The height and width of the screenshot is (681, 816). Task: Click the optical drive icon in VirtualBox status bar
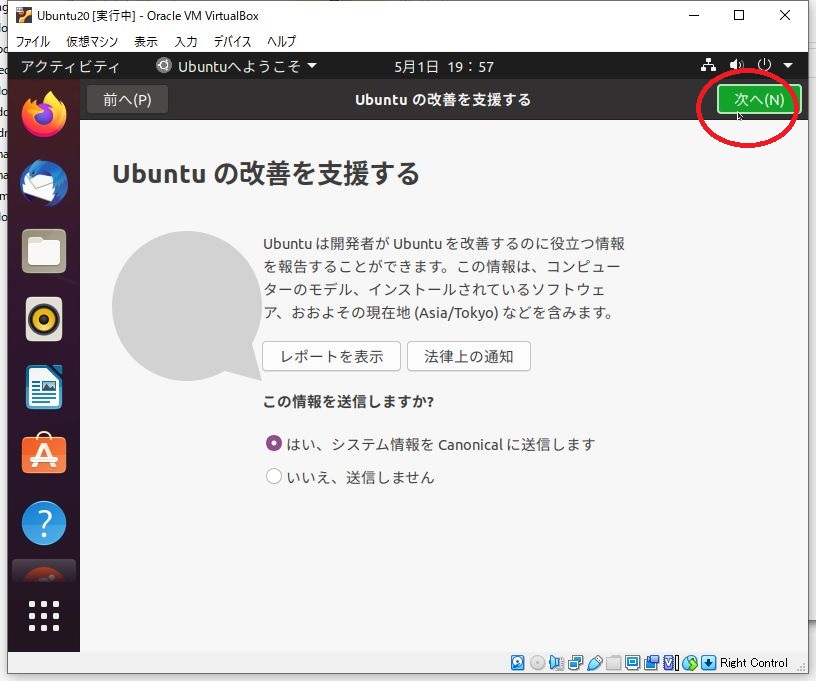(x=537, y=662)
